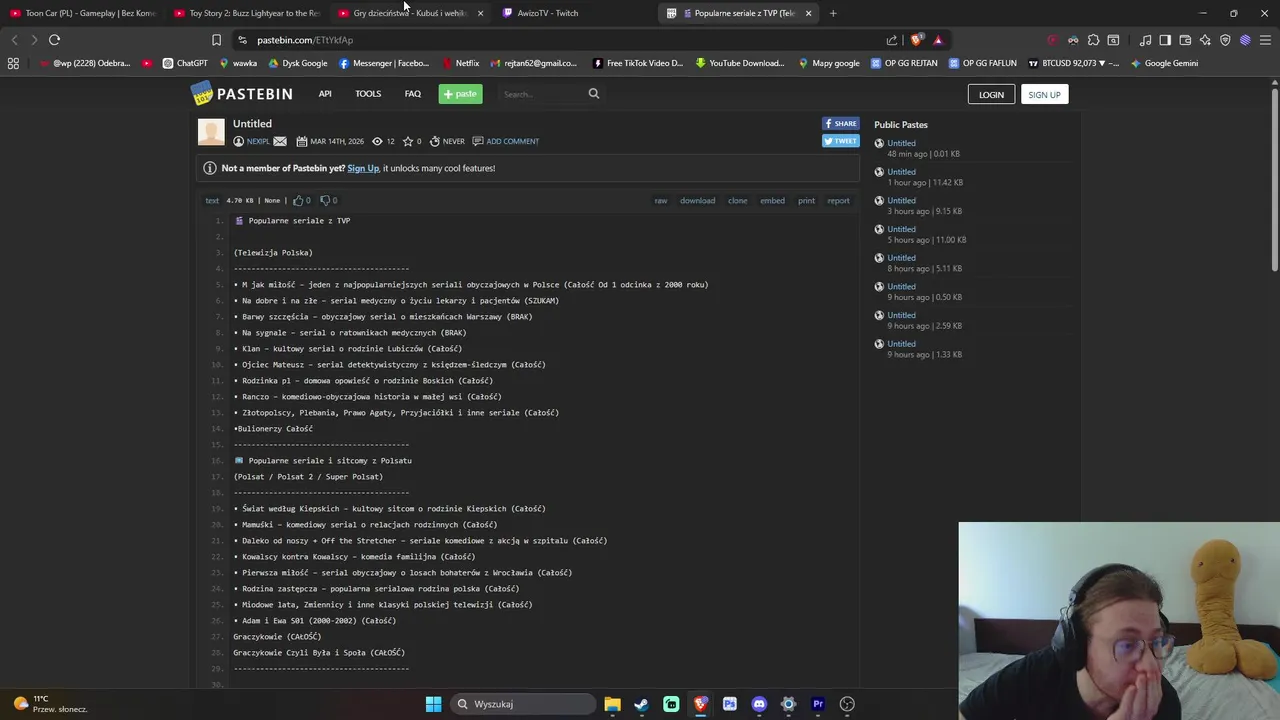Open the ChatGPT bookmark
The image size is (1280, 720).
185,63
